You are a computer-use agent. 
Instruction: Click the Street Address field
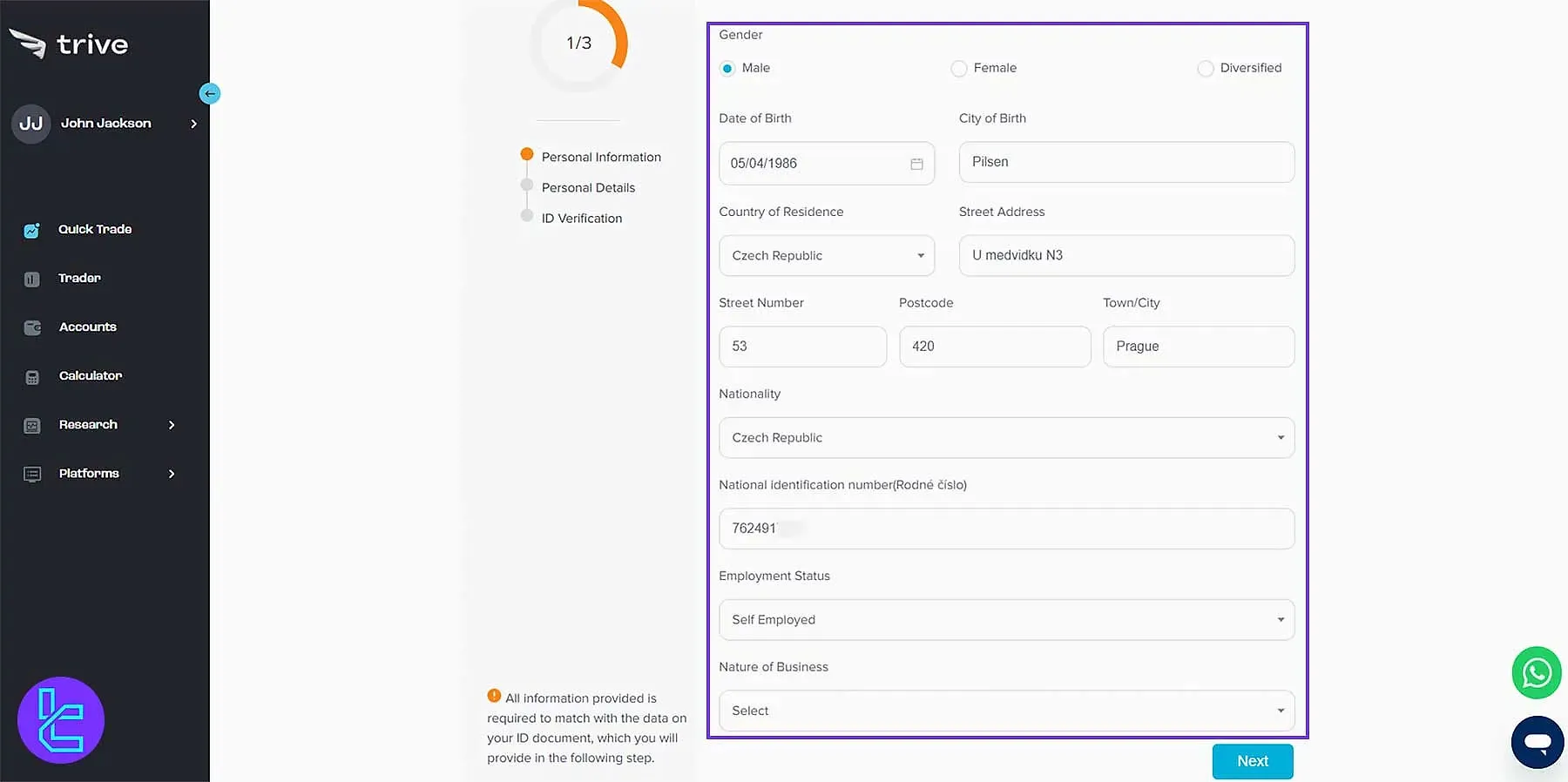[x=1126, y=255]
